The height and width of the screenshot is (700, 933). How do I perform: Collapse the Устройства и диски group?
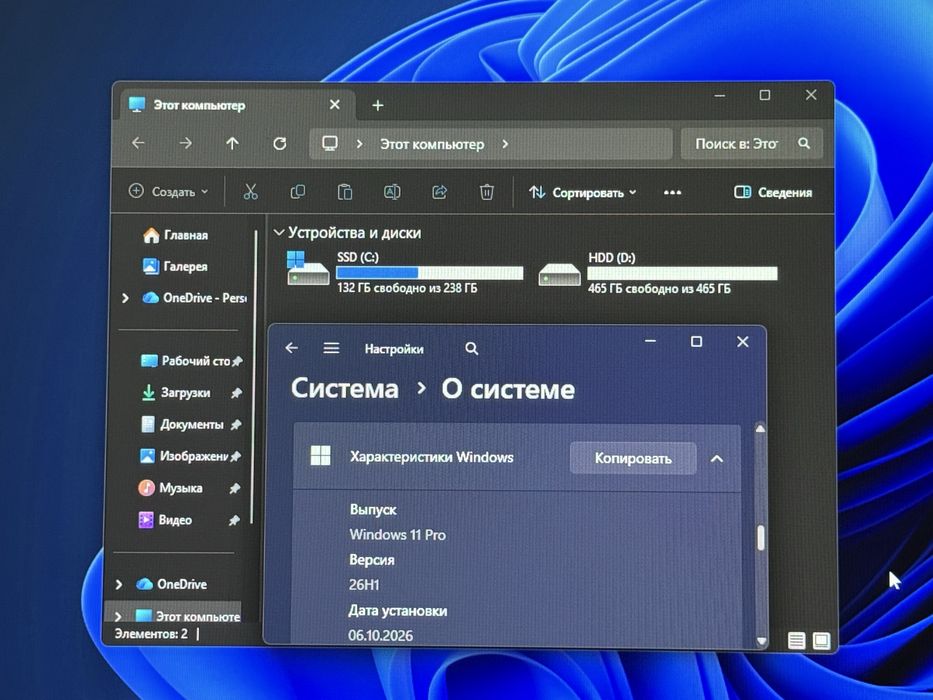click(x=278, y=233)
